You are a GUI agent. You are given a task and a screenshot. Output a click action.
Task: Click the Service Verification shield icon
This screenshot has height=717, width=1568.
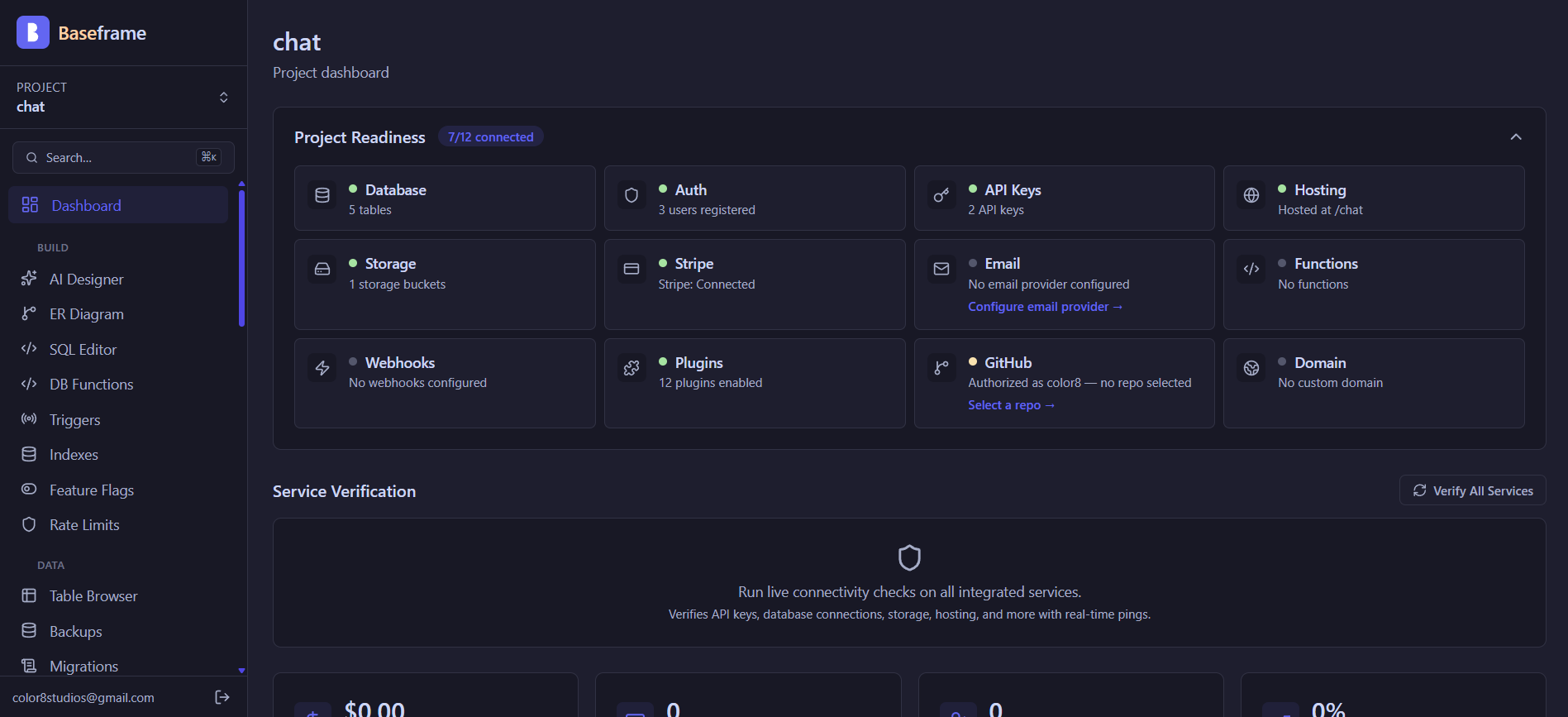(x=909, y=558)
